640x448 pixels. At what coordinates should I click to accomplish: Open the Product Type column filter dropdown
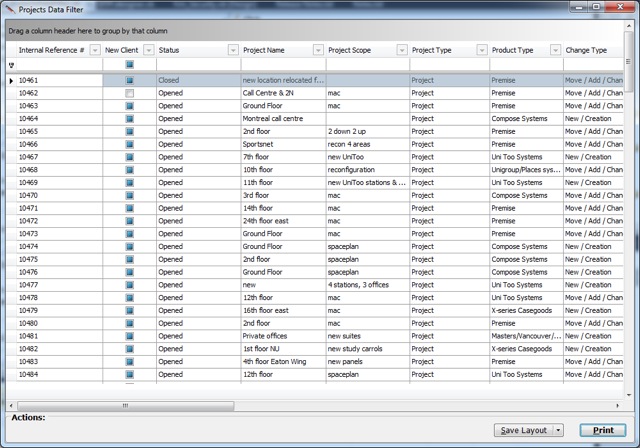[553, 49]
